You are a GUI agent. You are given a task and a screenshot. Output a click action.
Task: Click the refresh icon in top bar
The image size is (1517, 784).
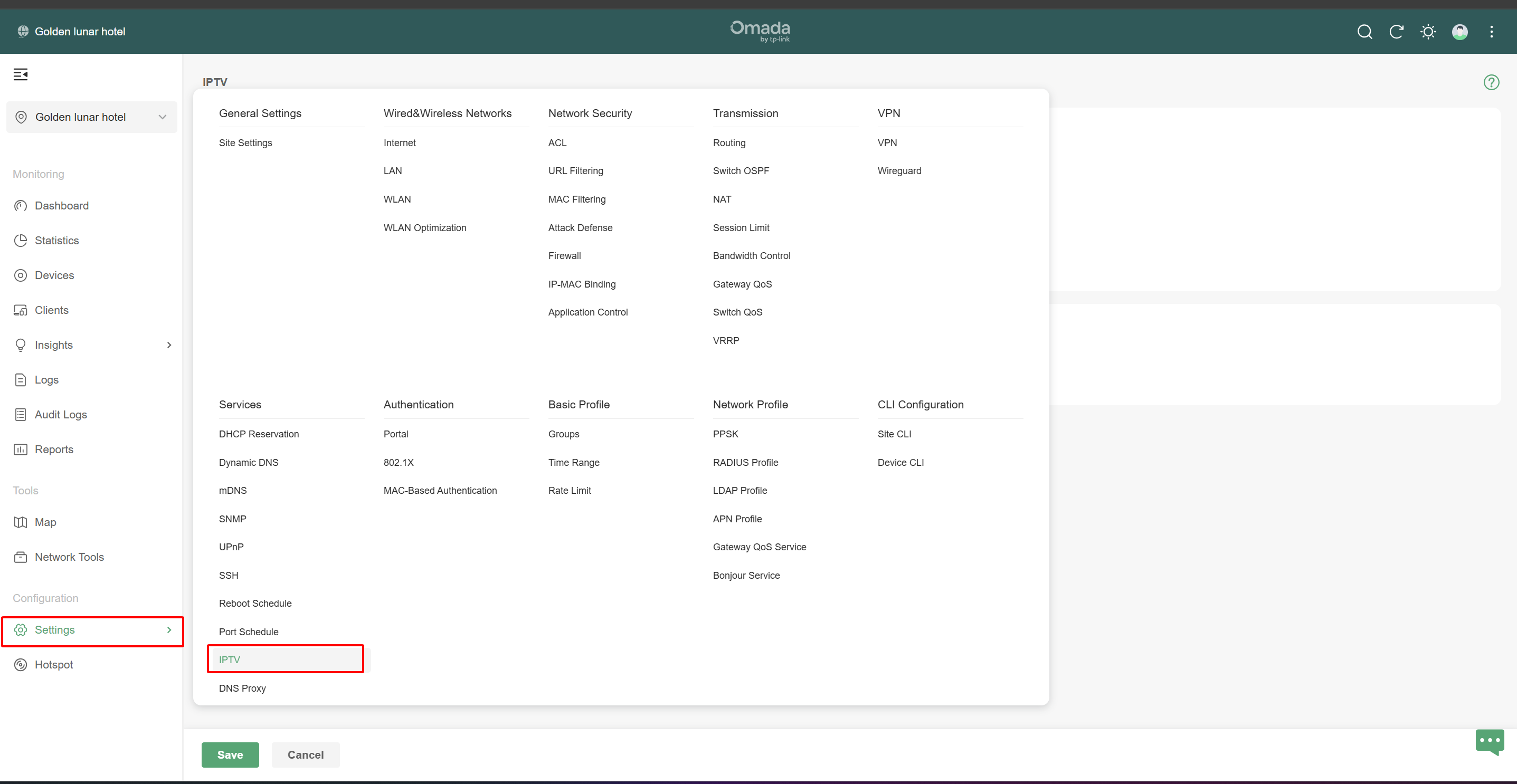tap(1396, 32)
